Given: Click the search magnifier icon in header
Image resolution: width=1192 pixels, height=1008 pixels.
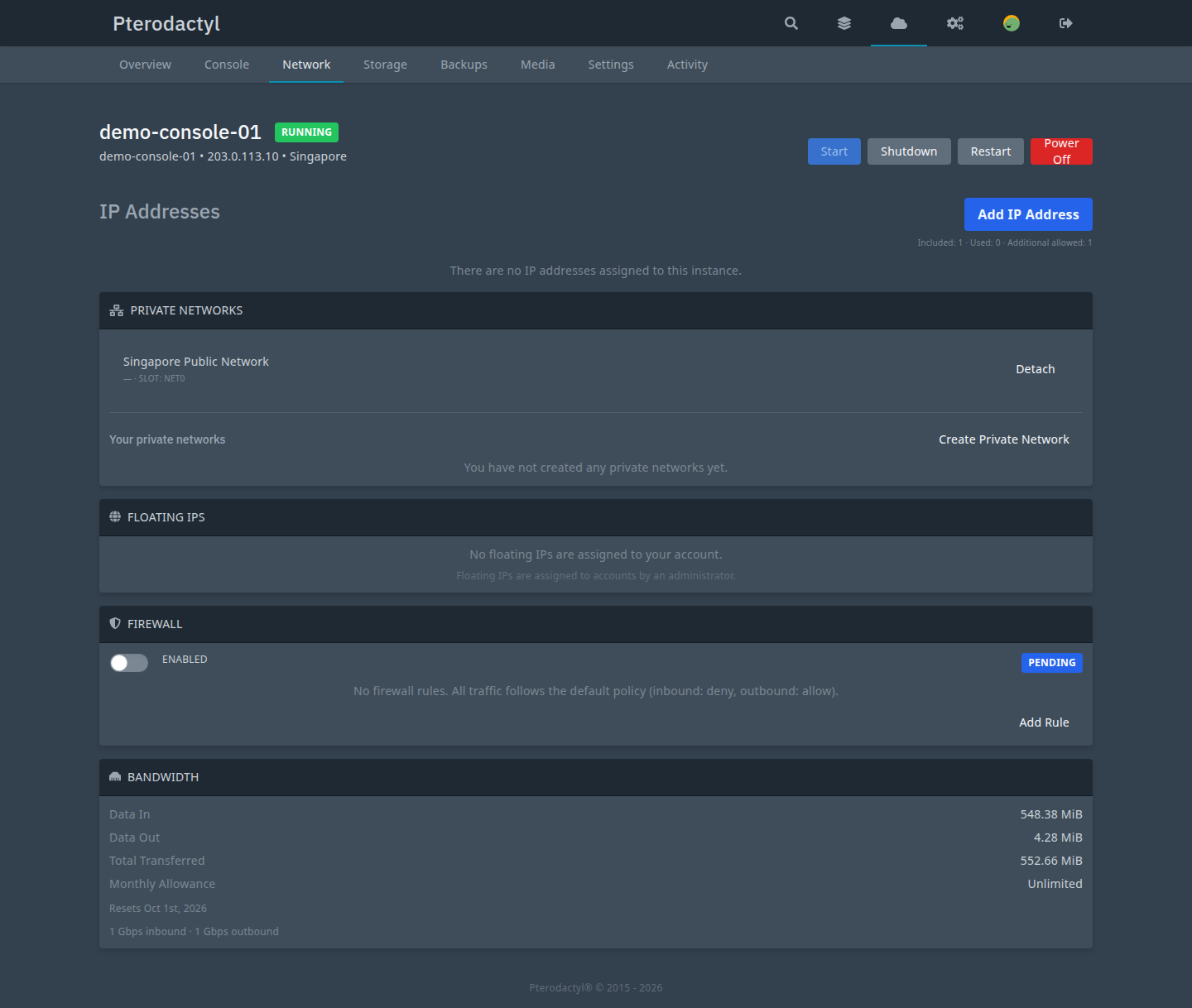Looking at the screenshot, I should tap(791, 23).
